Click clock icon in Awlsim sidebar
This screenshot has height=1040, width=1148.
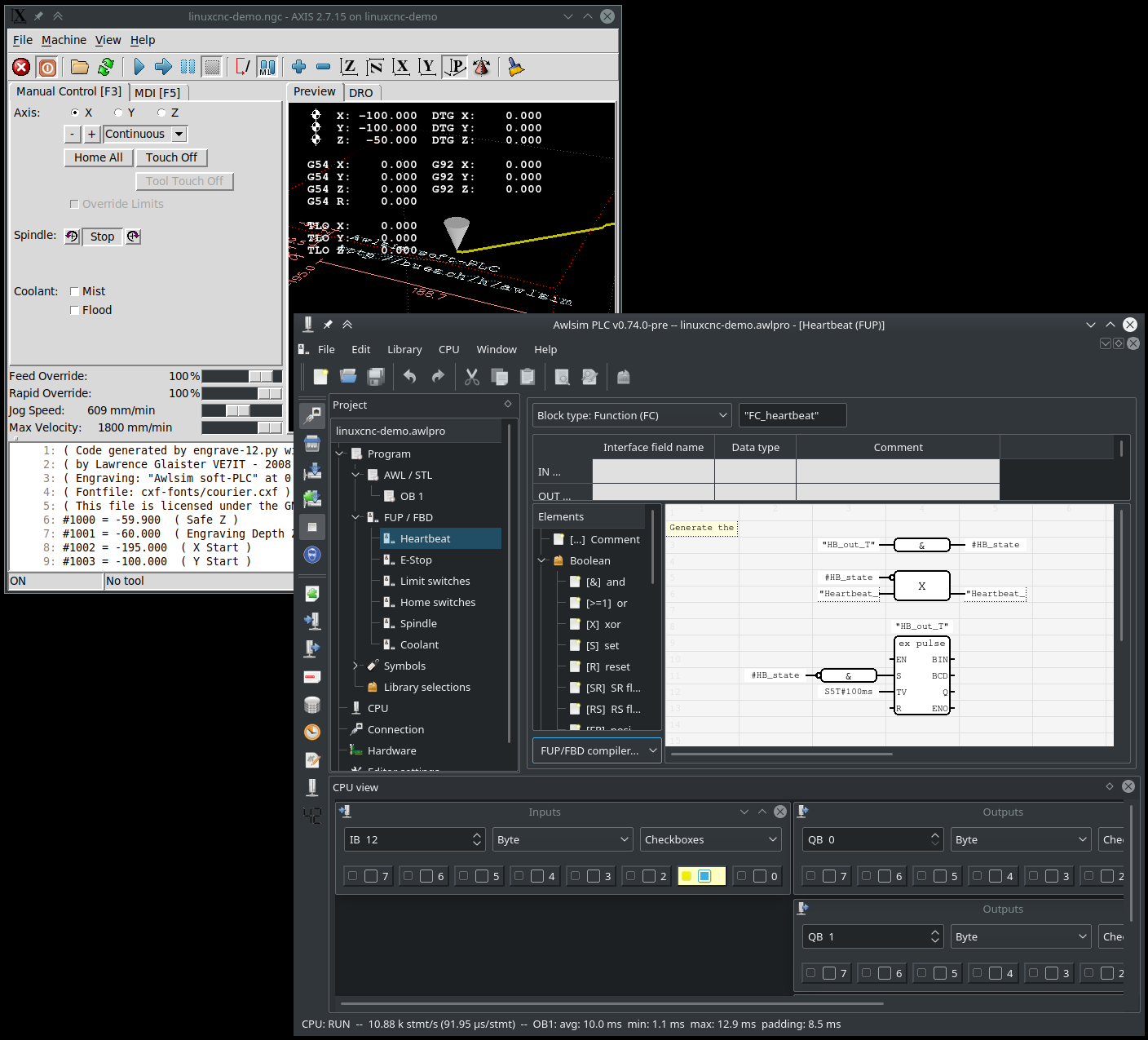point(312,732)
